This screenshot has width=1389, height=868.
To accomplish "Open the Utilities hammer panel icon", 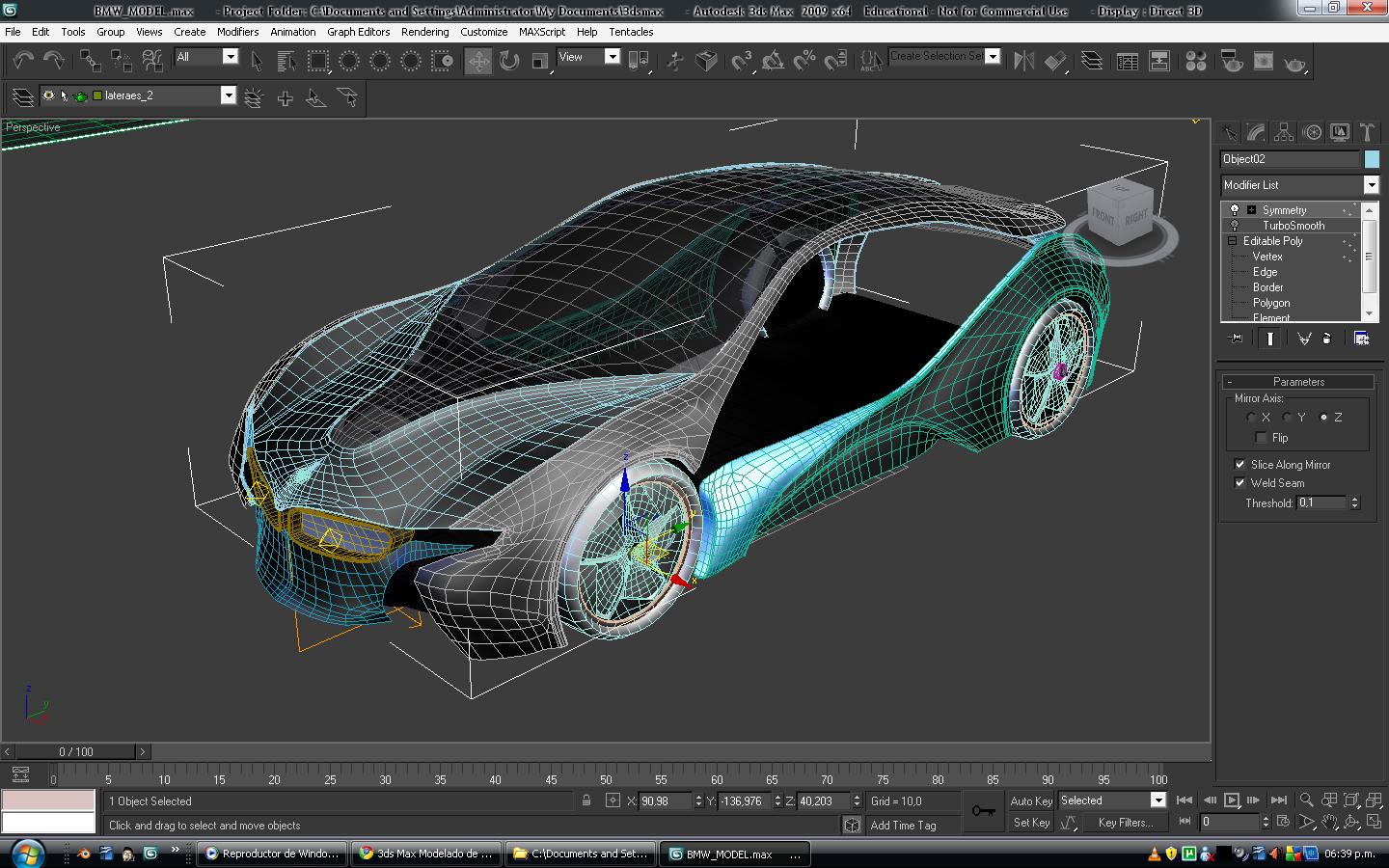I will (1367, 132).
